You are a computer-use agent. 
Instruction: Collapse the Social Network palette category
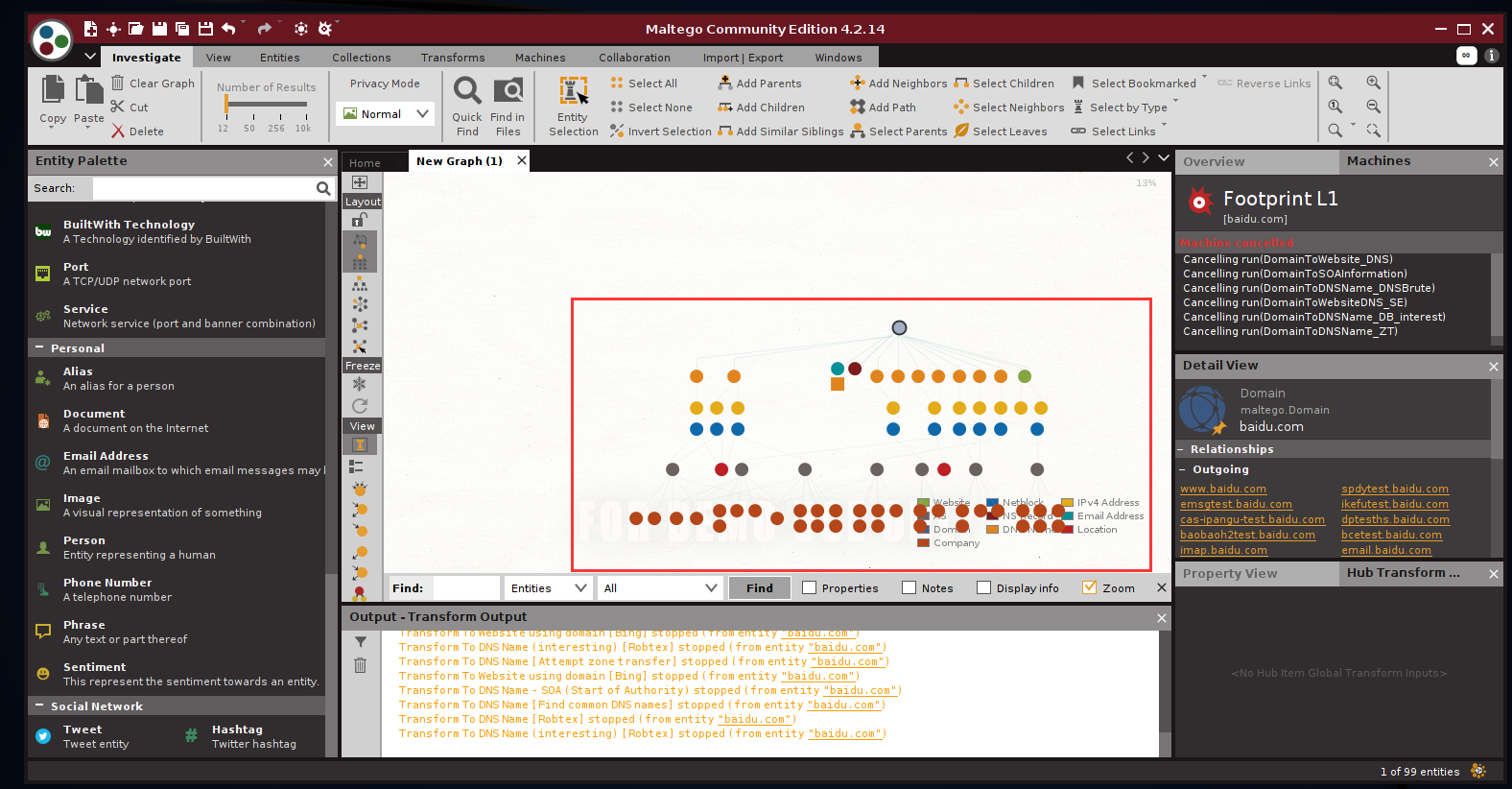[39, 705]
